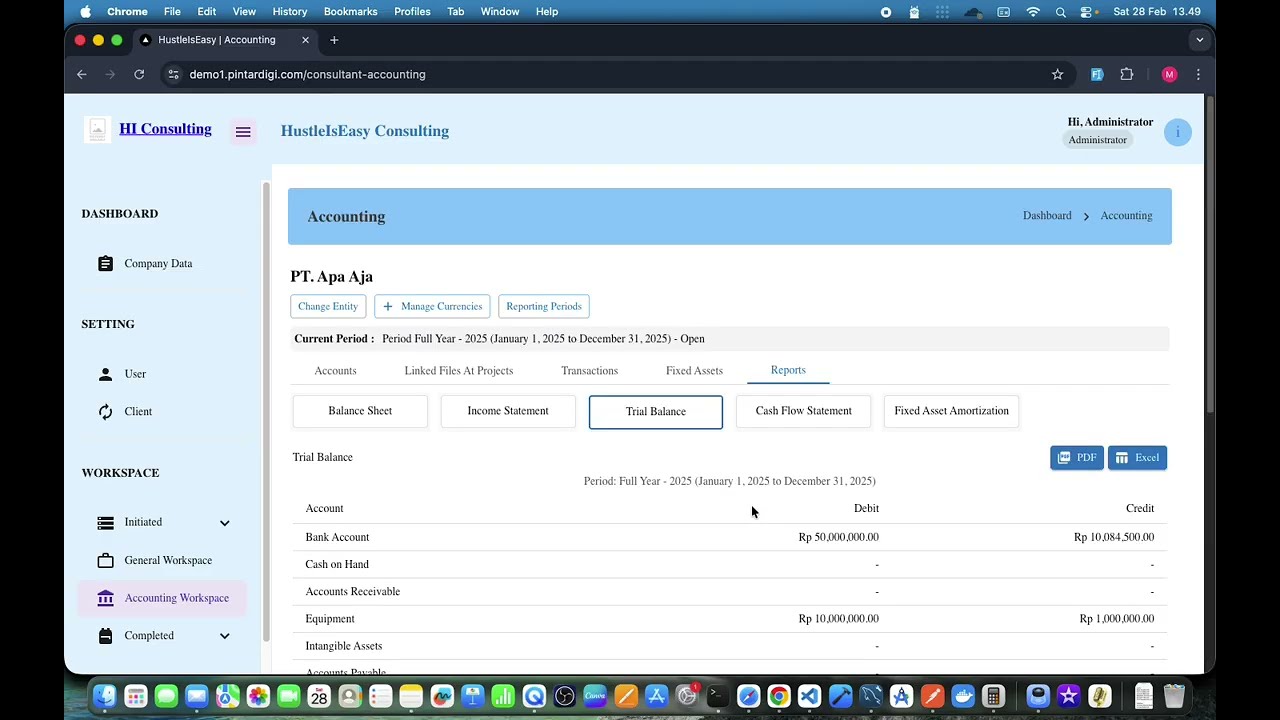This screenshot has height=720, width=1280.
Task: Open the History menu in the menu bar
Action: pos(290,12)
